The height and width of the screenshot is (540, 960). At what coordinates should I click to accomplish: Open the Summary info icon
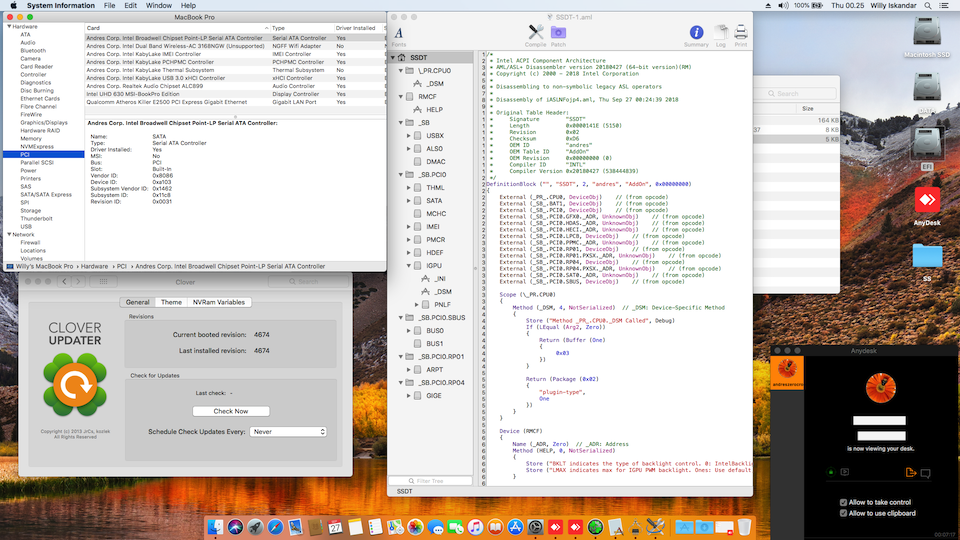coord(696,34)
